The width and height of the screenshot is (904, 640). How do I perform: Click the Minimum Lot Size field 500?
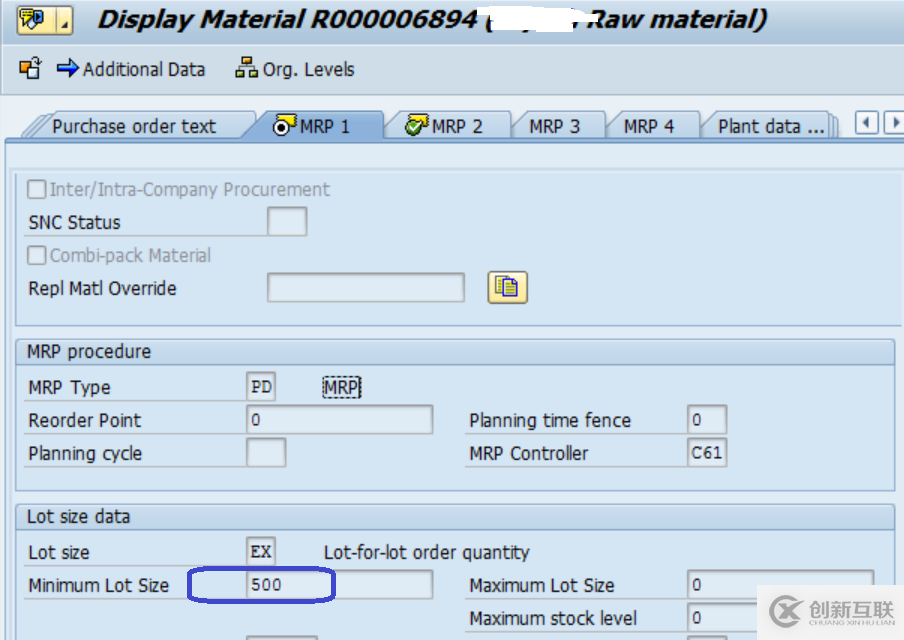(x=340, y=585)
